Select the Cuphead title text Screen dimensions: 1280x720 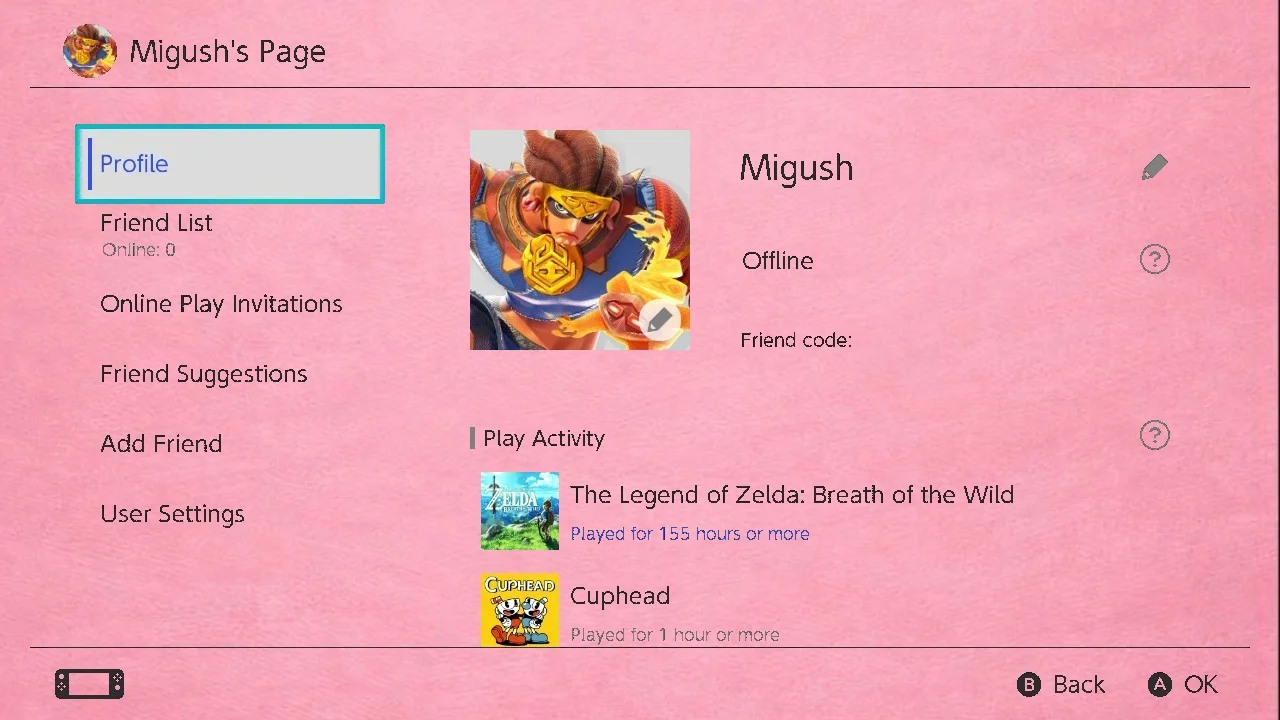[x=620, y=596]
